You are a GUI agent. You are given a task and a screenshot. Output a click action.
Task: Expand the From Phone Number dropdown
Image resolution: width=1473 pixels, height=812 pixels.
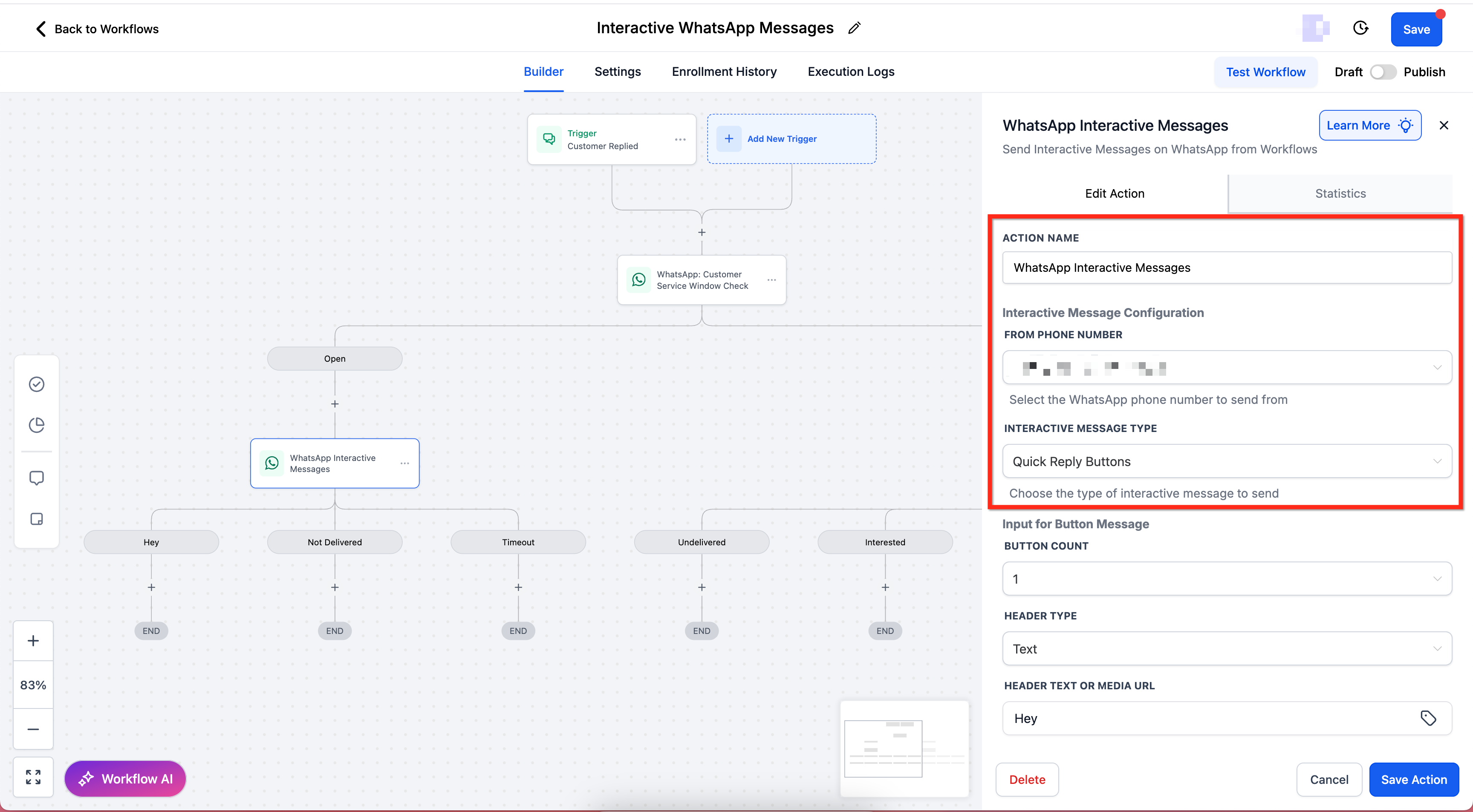(1227, 367)
